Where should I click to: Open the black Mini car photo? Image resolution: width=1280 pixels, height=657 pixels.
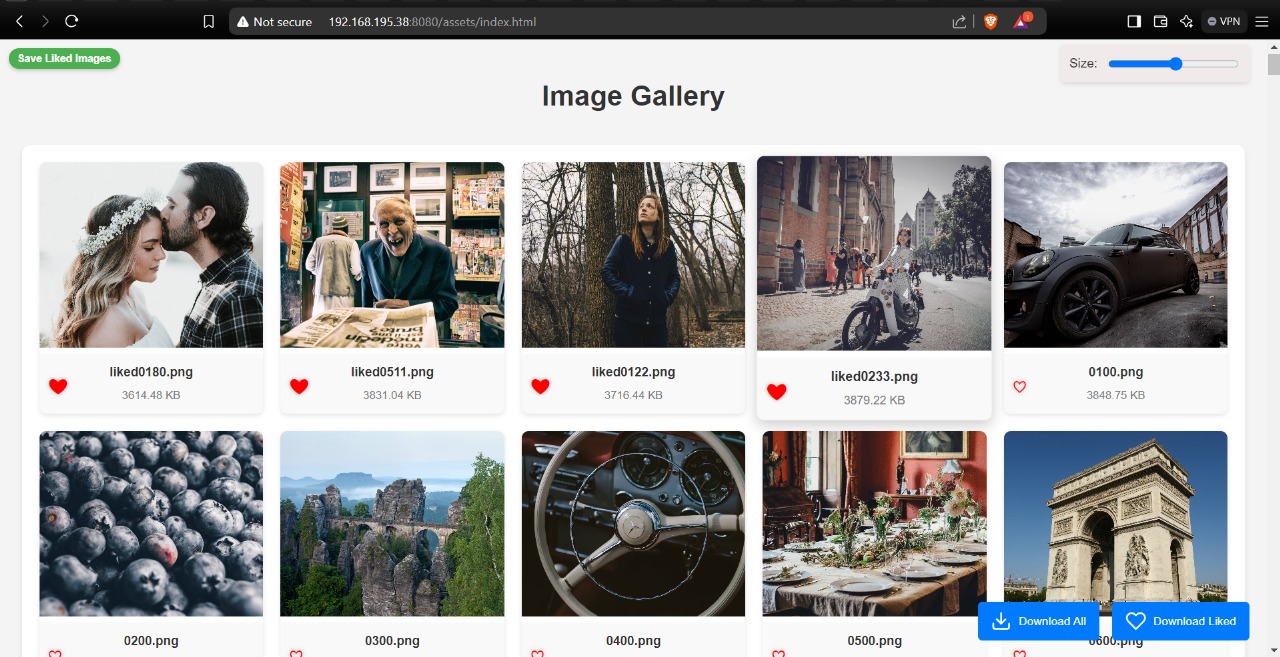[1115, 255]
